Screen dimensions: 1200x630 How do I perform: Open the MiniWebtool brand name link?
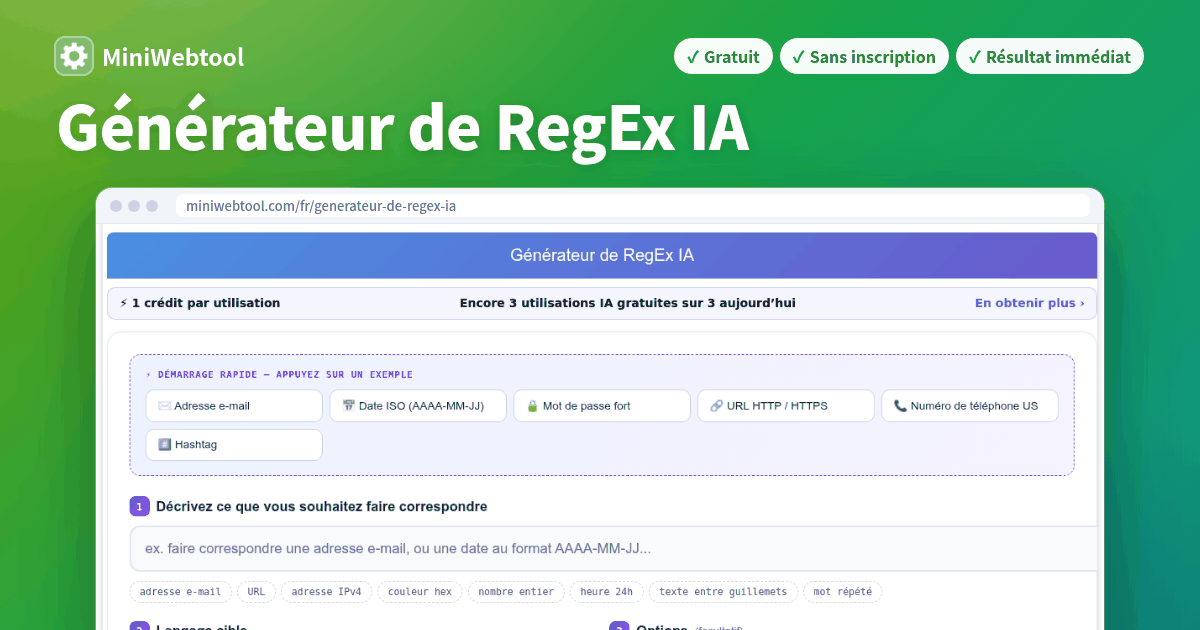tap(173, 57)
